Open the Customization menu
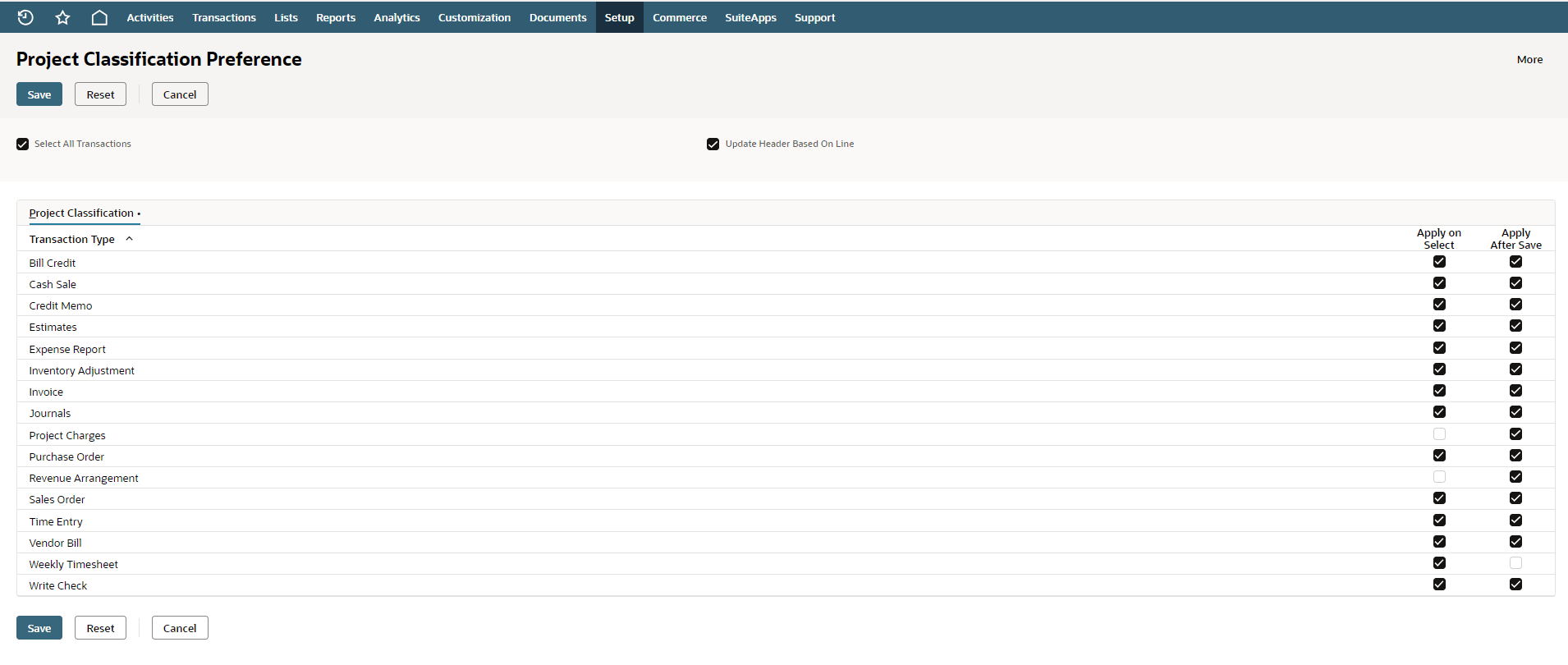The image size is (1568, 665). pos(475,17)
